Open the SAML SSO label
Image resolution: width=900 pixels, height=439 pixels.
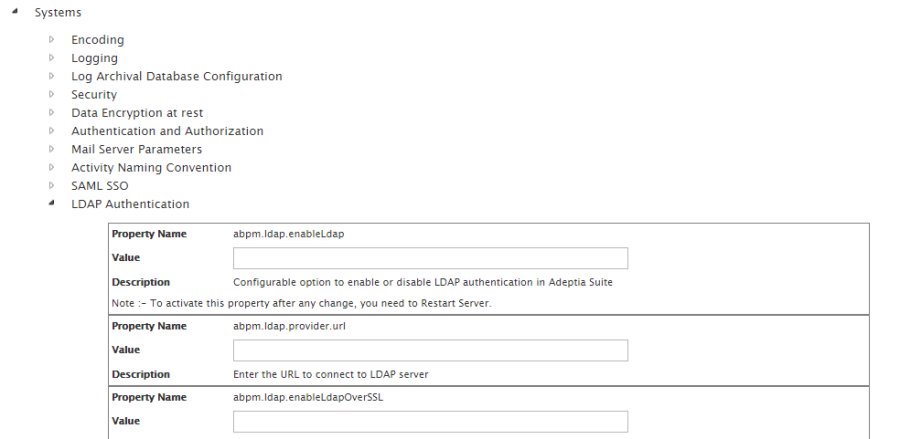coord(99,186)
